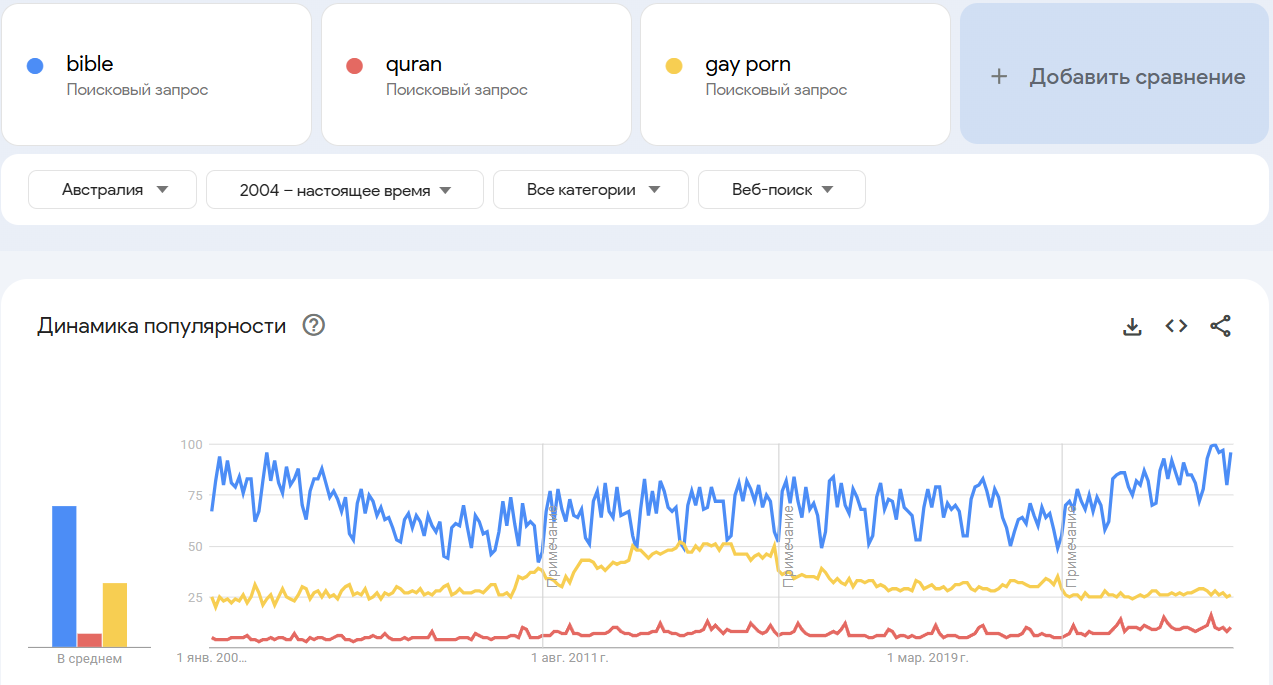
Task: Click the Добавить сравнение button
Action: coord(1116,75)
